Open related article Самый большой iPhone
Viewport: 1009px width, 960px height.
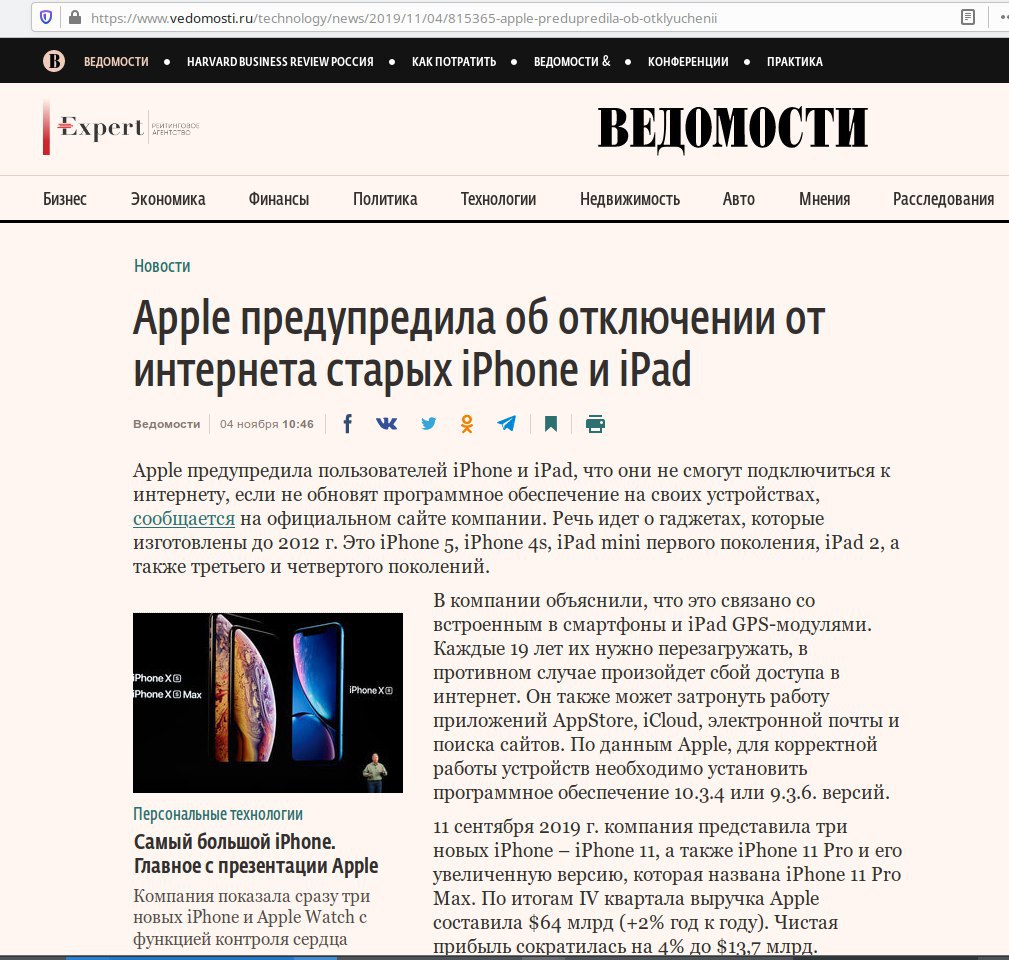[256, 853]
